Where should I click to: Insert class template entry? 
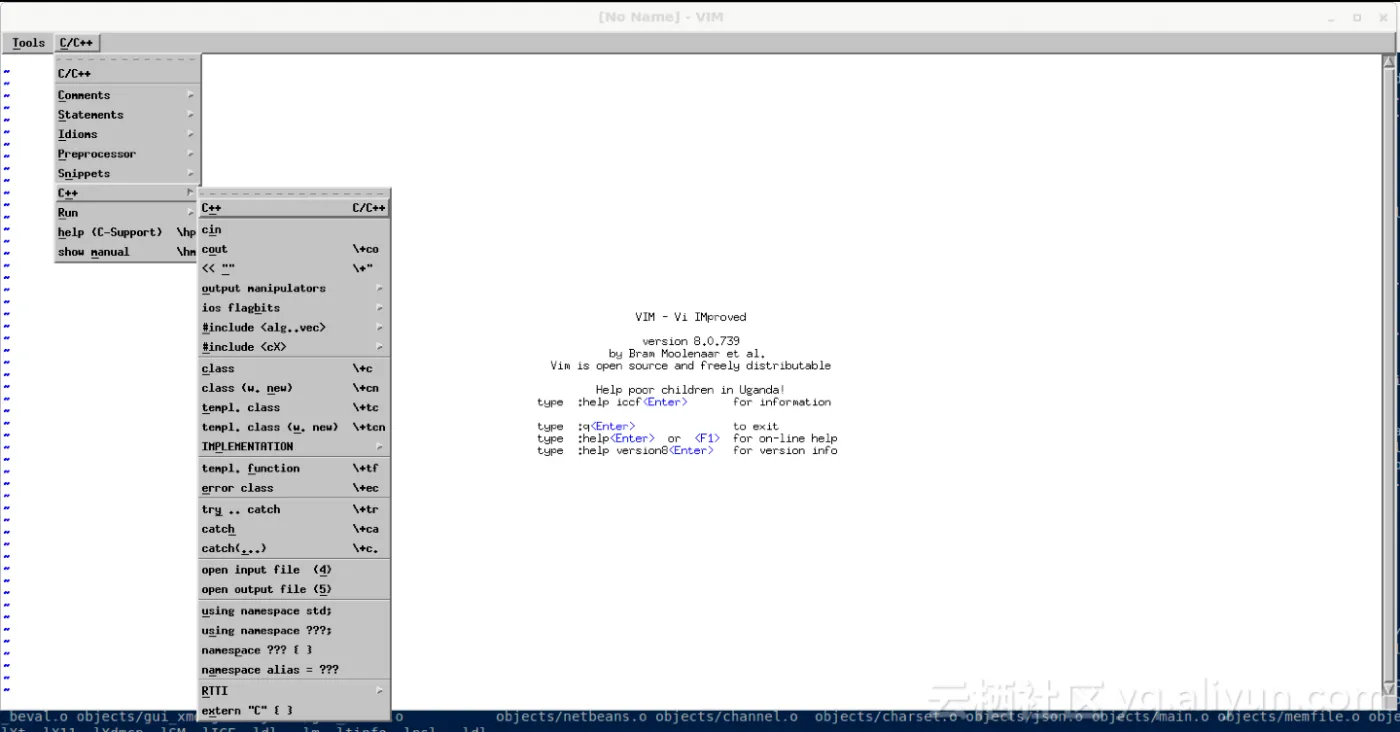295,369
